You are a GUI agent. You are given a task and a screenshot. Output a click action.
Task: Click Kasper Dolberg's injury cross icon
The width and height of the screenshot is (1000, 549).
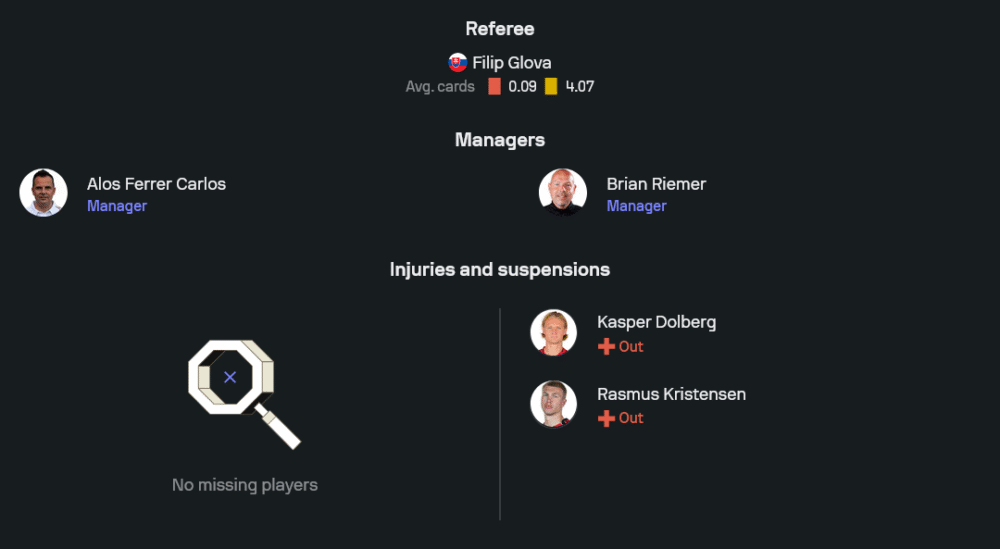pos(606,347)
